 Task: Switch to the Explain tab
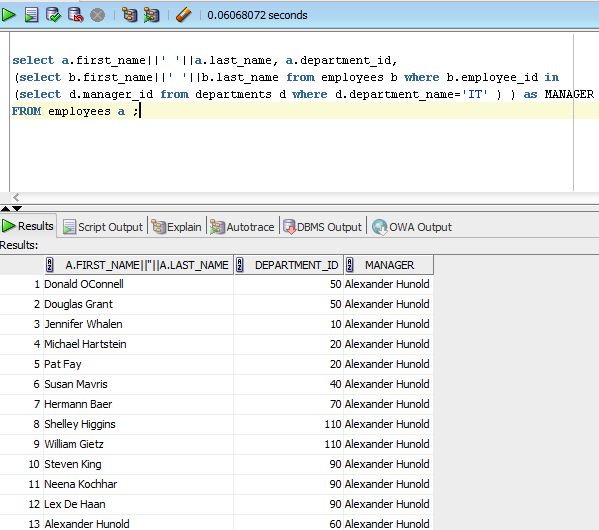(176, 227)
